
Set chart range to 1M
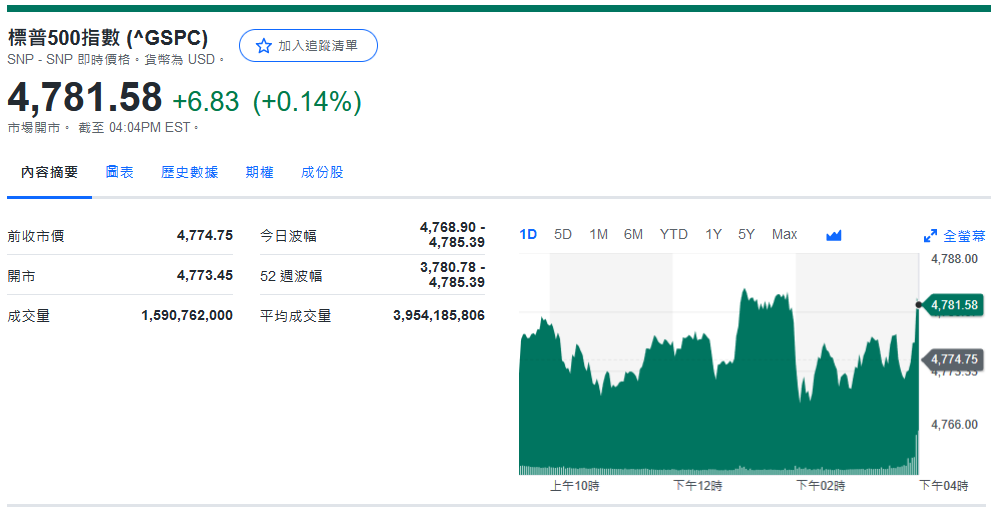coord(598,234)
